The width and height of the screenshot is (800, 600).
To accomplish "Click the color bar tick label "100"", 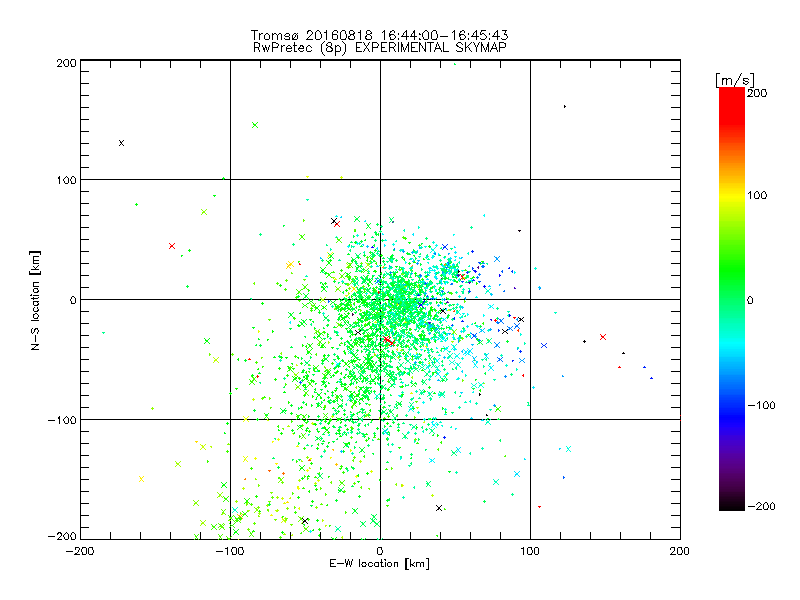I will (757, 195).
